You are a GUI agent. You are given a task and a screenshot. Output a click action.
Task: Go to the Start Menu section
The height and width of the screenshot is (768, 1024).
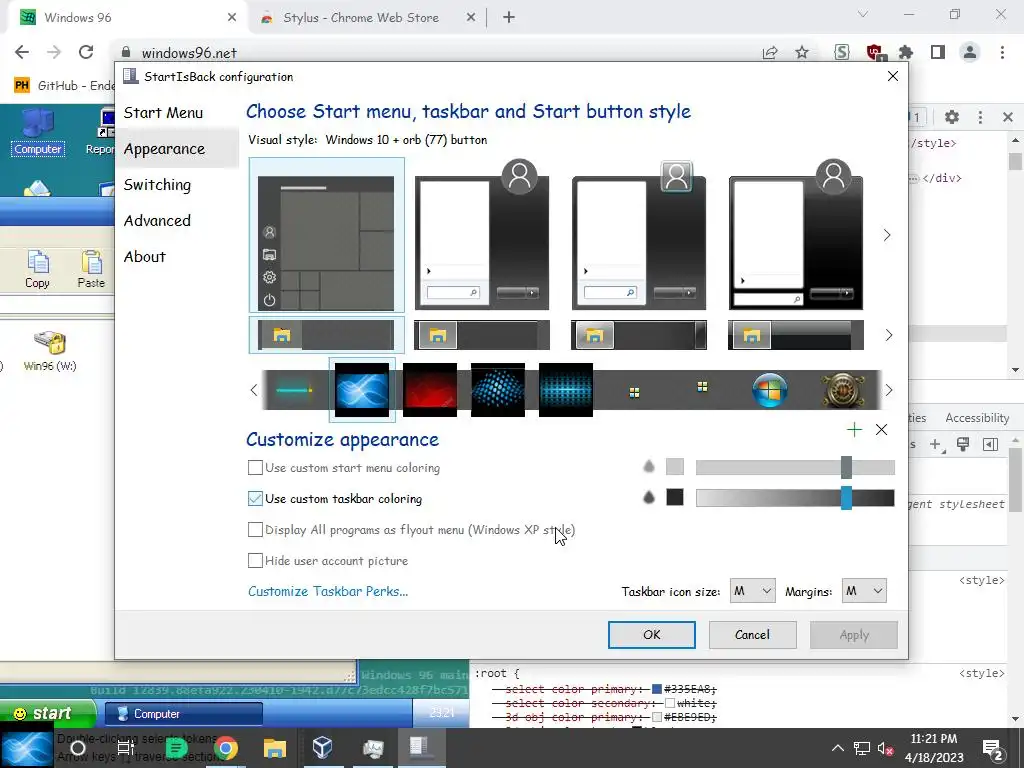pyautogui.click(x=163, y=113)
